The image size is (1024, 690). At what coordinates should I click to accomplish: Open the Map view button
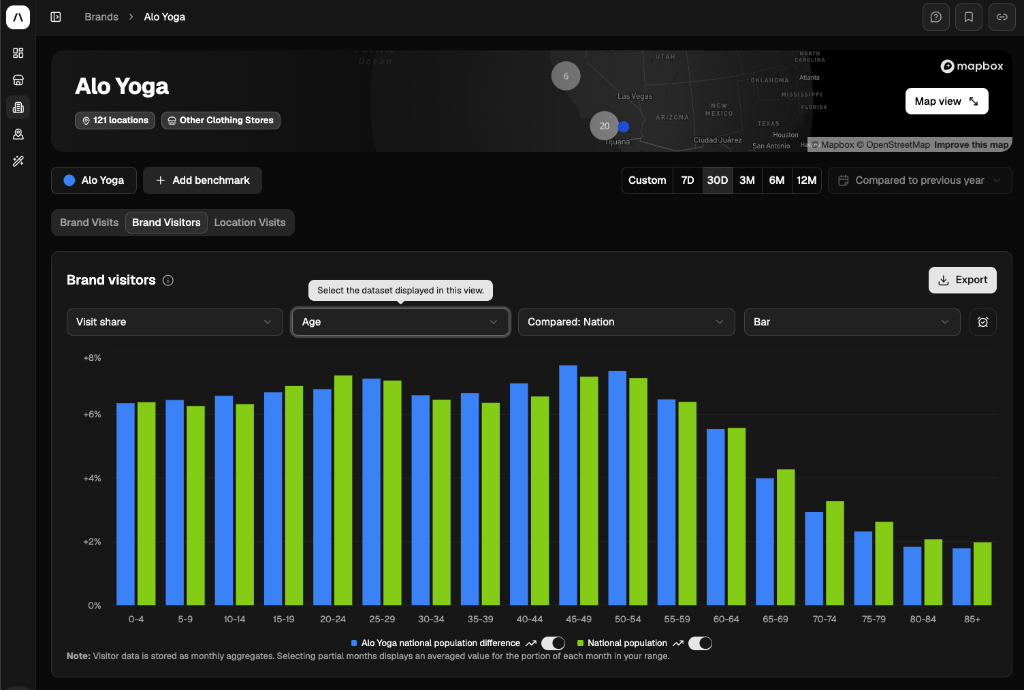(x=946, y=101)
